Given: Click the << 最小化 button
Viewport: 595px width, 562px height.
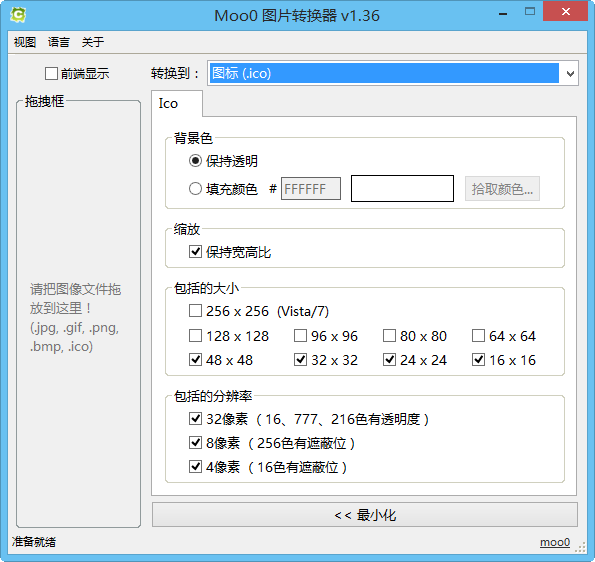Looking at the screenshot, I should coord(365,515).
